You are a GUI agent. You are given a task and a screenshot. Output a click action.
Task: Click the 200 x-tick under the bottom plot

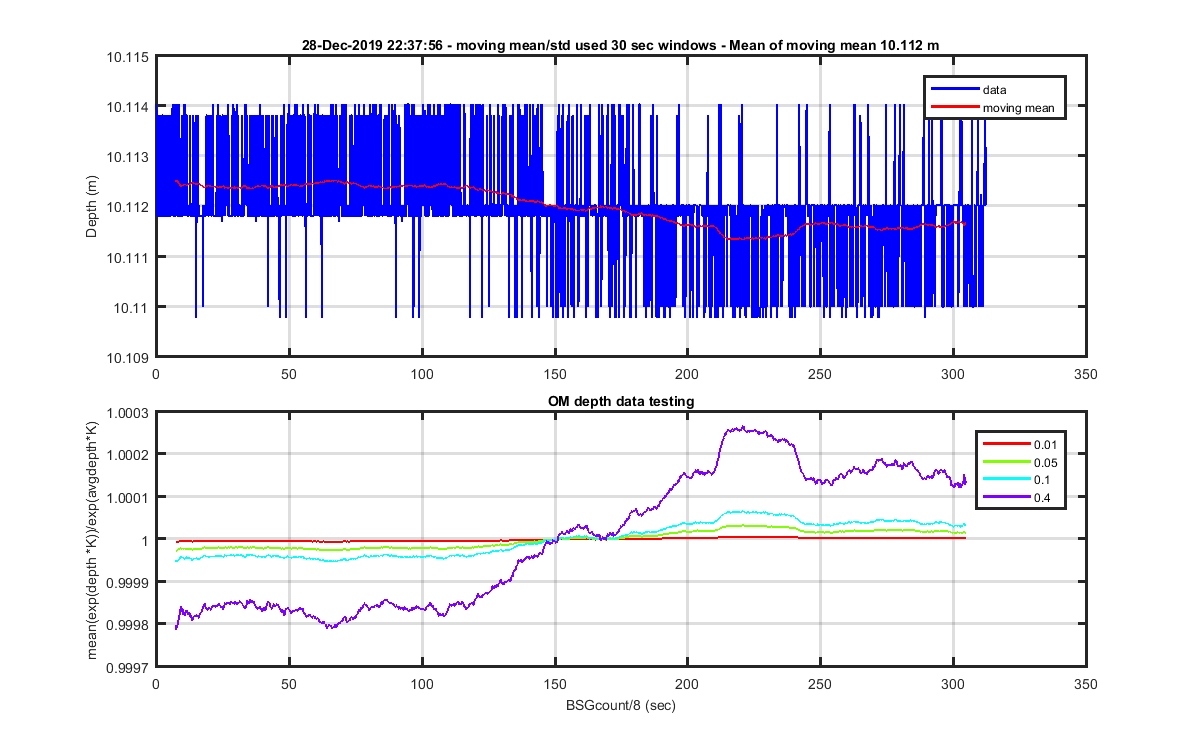tap(687, 684)
